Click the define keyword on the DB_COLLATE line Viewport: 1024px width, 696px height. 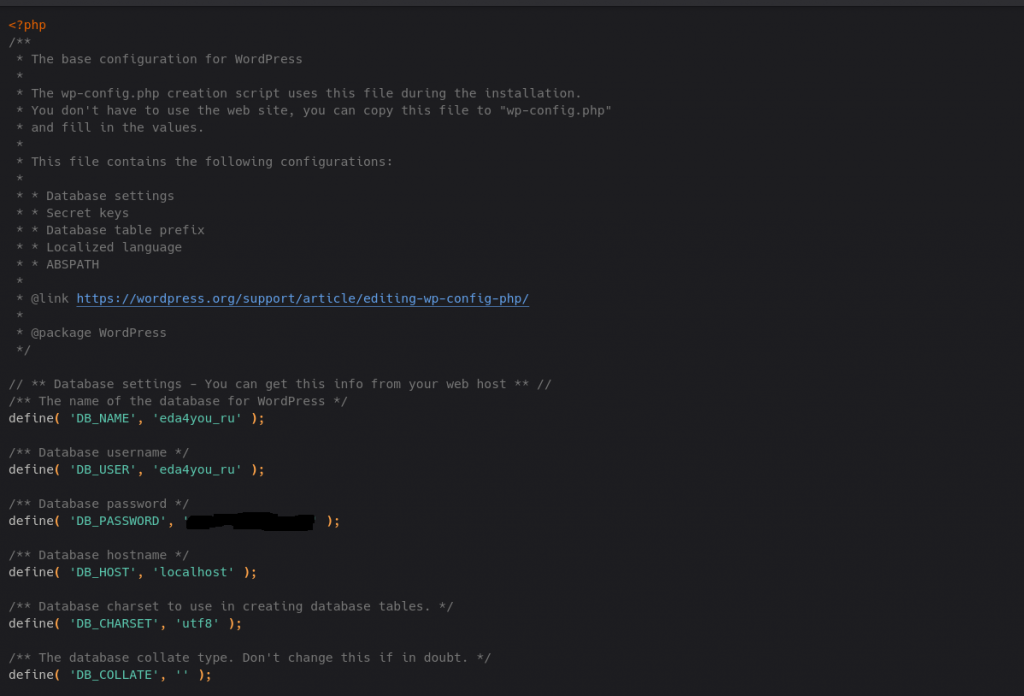[x=31, y=674]
